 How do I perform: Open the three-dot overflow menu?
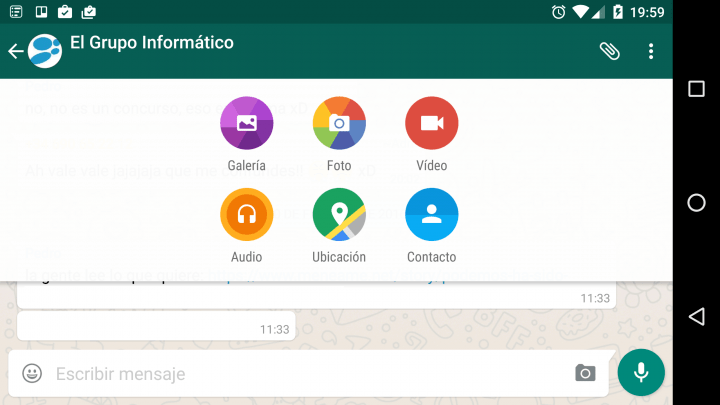pos(651,51)
